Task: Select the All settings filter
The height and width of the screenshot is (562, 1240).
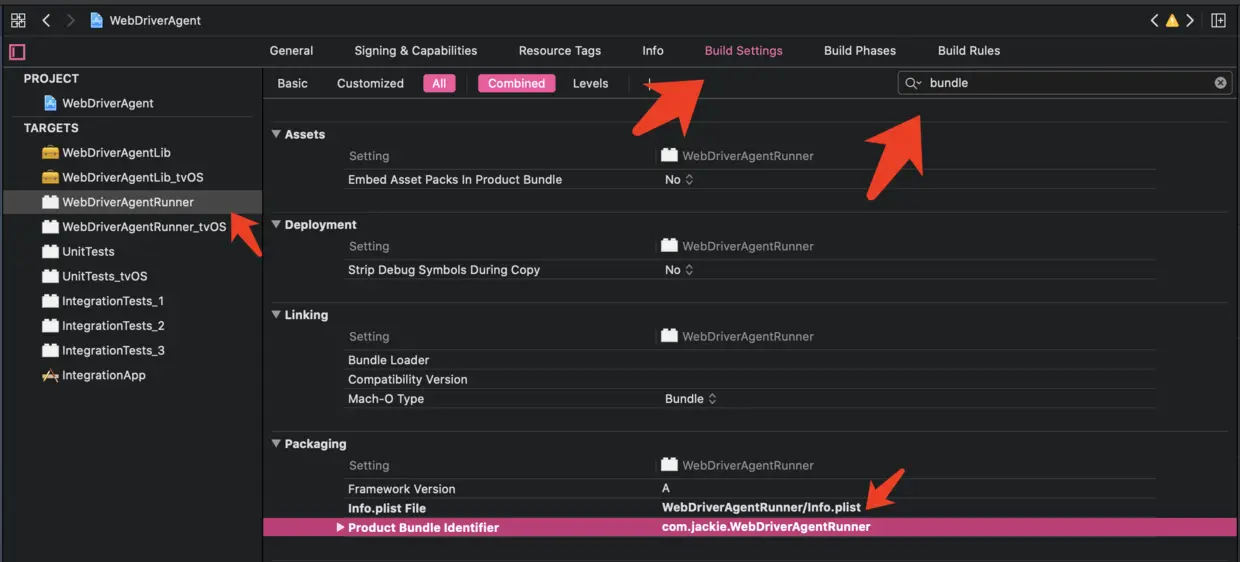Action: pyautogui.click(x=439, y=84)
